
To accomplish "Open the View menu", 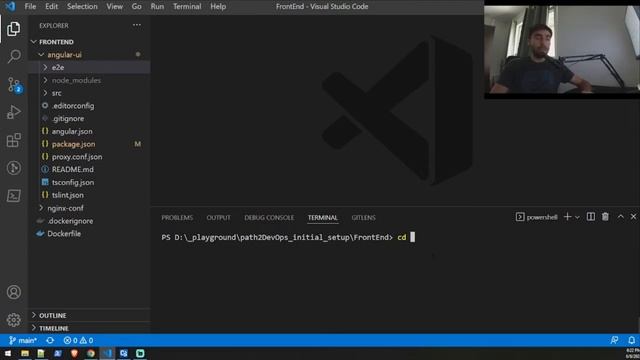I will pos(114,7).
